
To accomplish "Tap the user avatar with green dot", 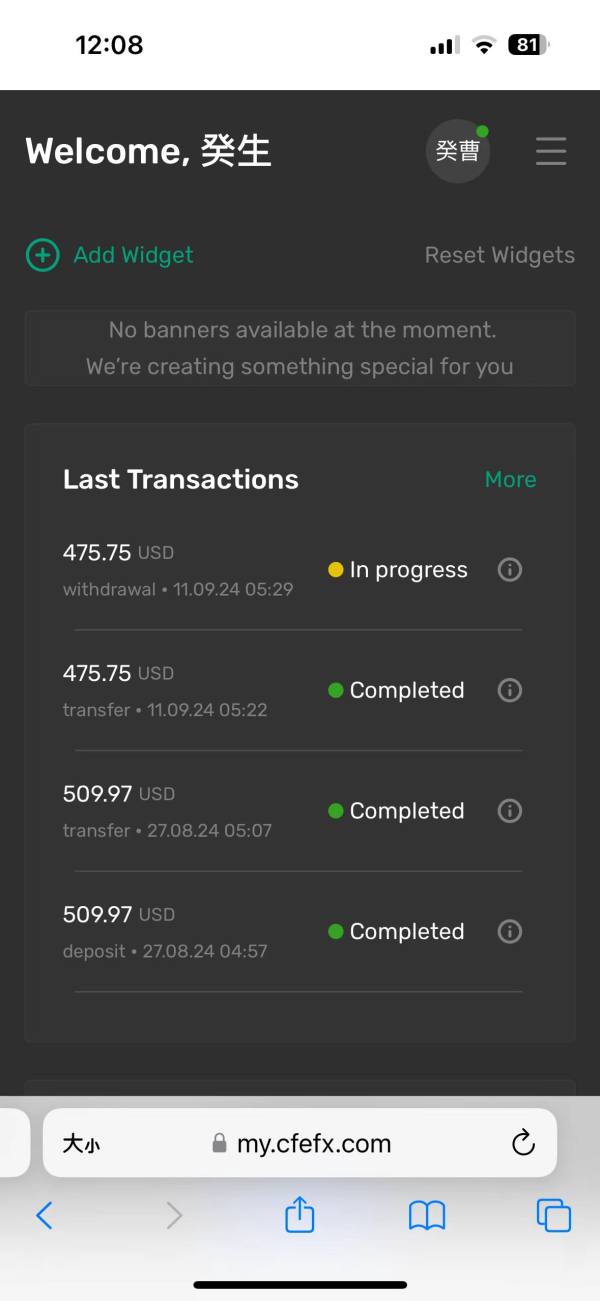I will (x=458, y=151).
